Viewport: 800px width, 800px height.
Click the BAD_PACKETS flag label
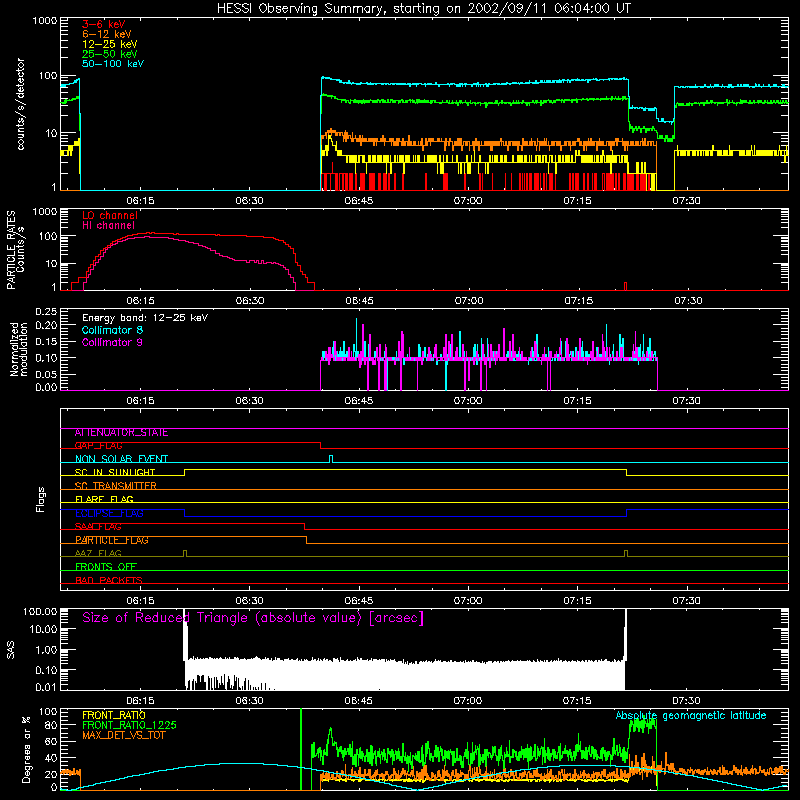click(x=109, y=580)
